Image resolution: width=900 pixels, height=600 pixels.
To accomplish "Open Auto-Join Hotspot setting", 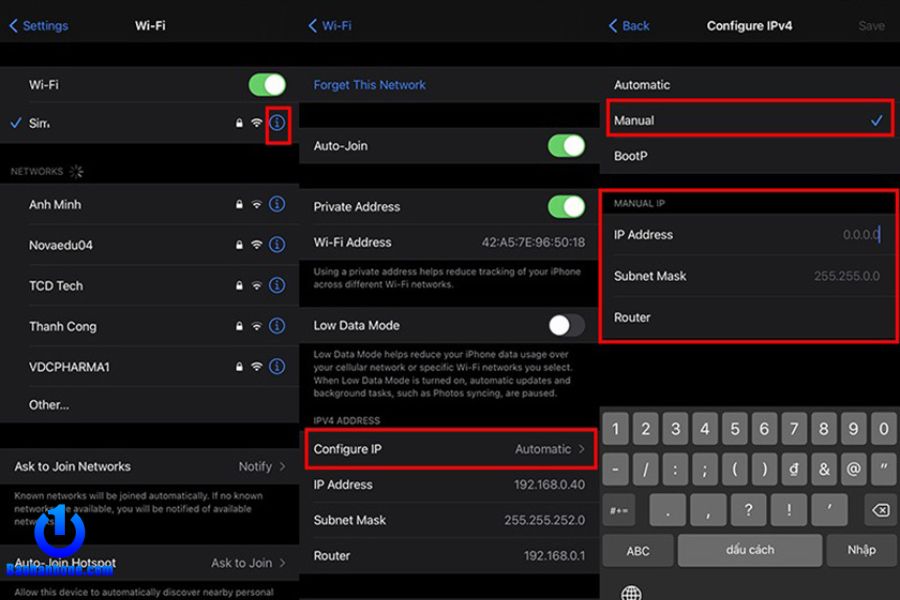I will pyautogui.click(x=150, y=563).
